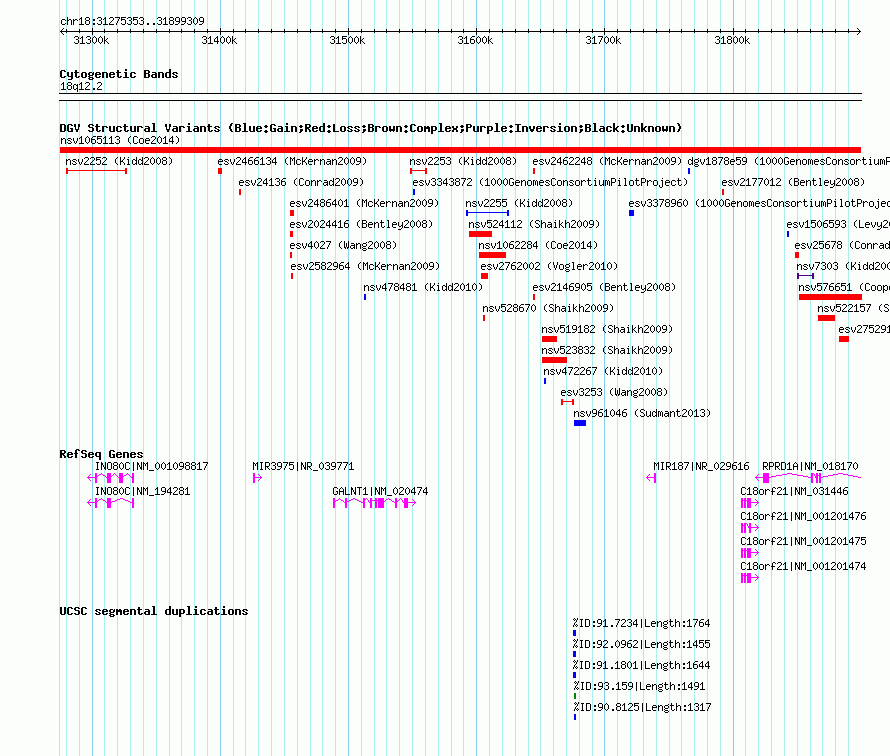Open esv2024416 (Bentley2008) variant
This screenshot has width=890, height=756.
pos(361,224)
